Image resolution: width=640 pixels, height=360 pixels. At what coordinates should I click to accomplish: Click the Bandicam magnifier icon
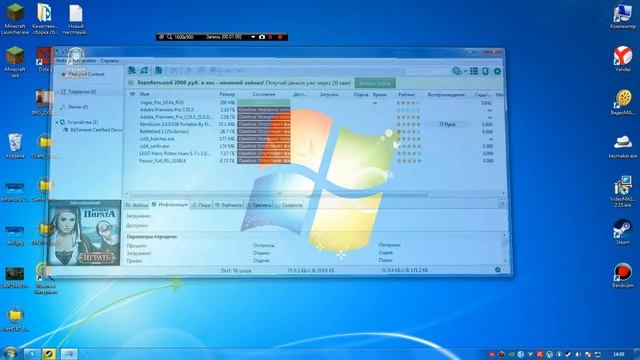click(169, 37)
